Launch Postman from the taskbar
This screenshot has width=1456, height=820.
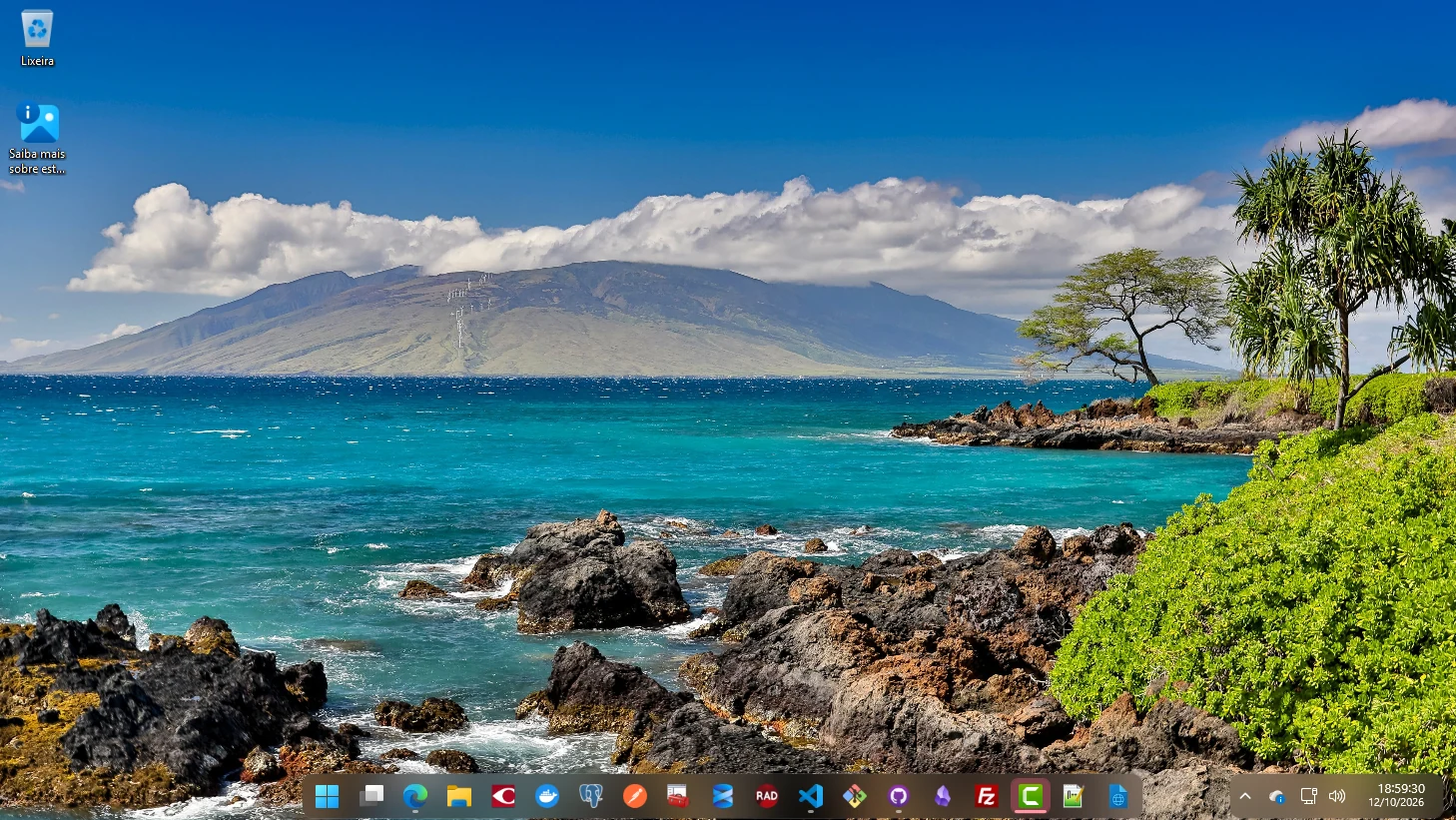(635, 796)
